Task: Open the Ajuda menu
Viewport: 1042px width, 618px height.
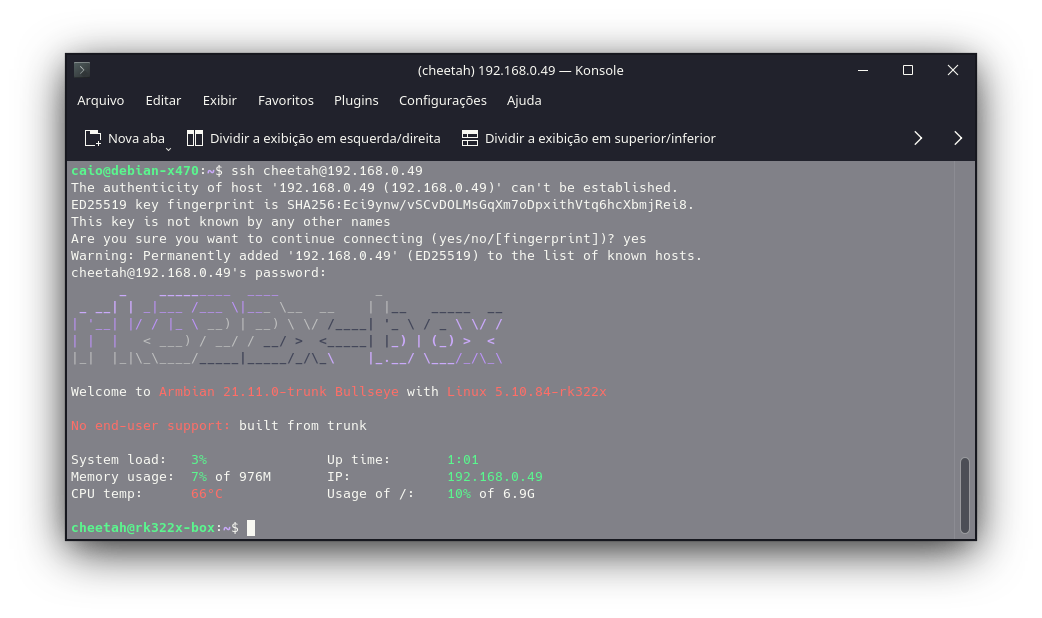Action: 524,100
